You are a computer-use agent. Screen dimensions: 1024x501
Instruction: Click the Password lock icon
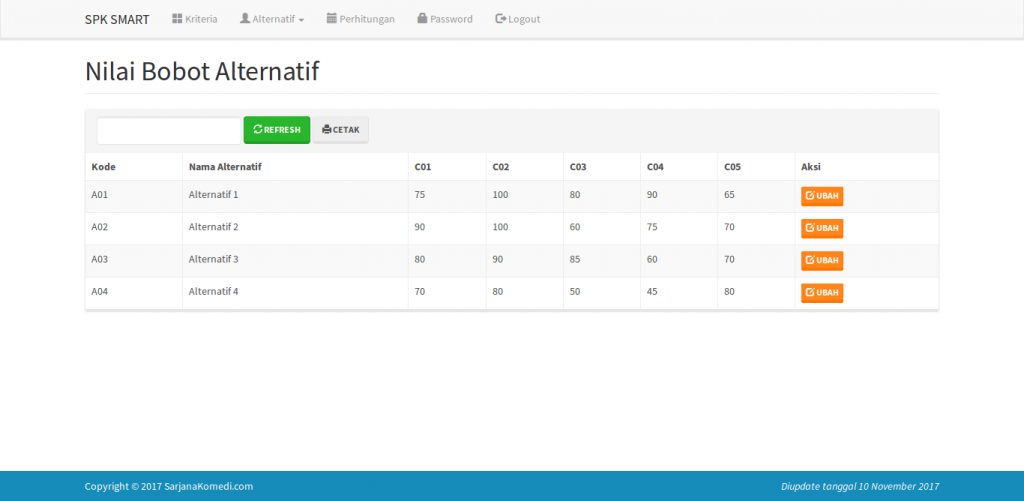tap(422, 18)
